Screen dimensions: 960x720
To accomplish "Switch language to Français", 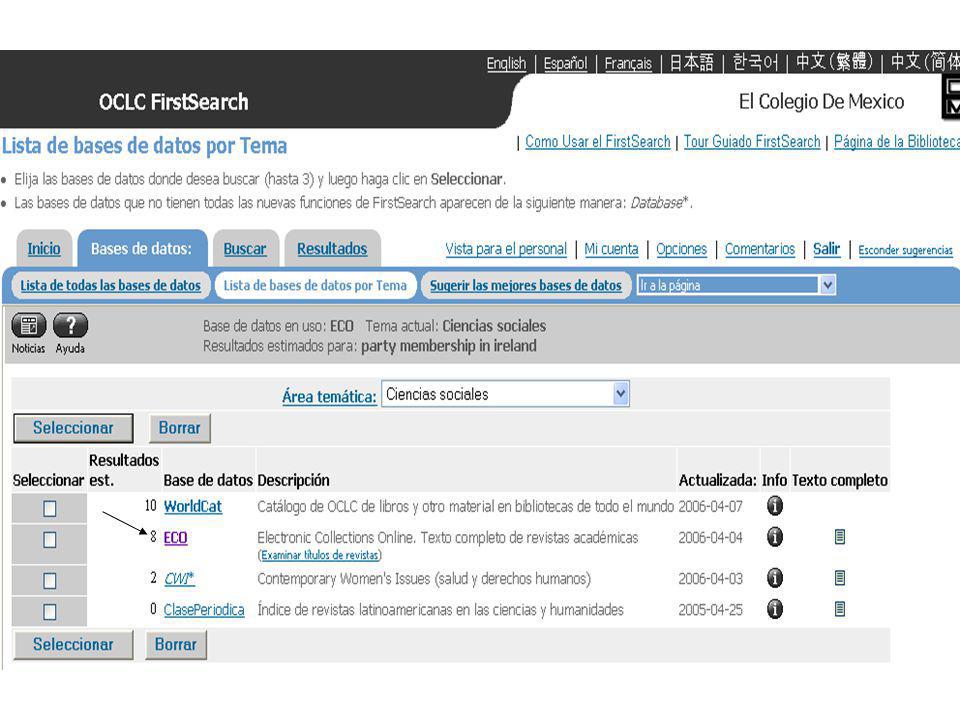I will 628,63.
